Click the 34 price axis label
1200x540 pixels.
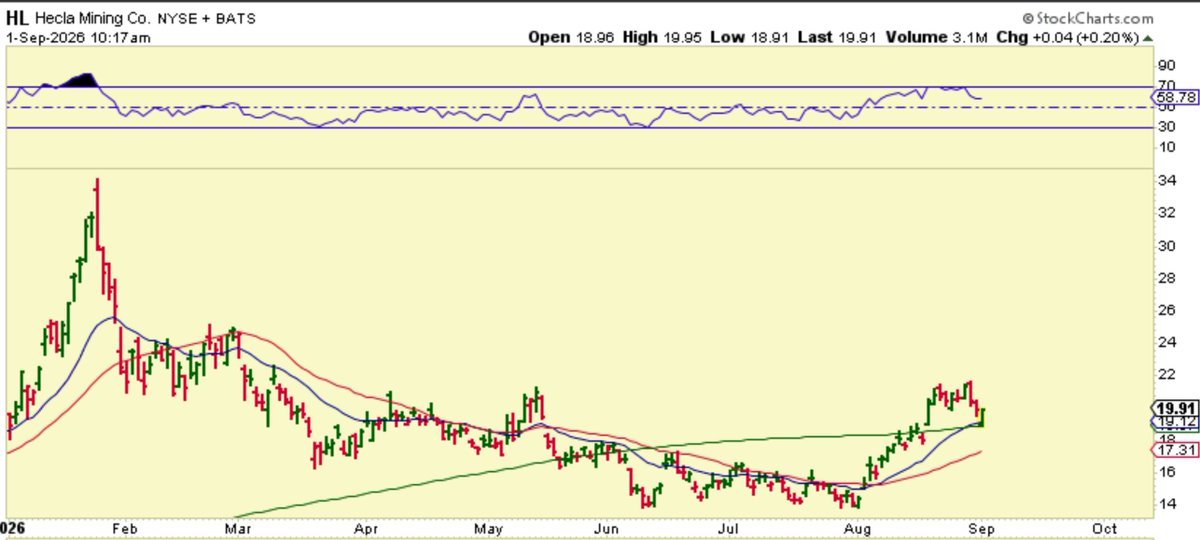(x=1166, y=181)
